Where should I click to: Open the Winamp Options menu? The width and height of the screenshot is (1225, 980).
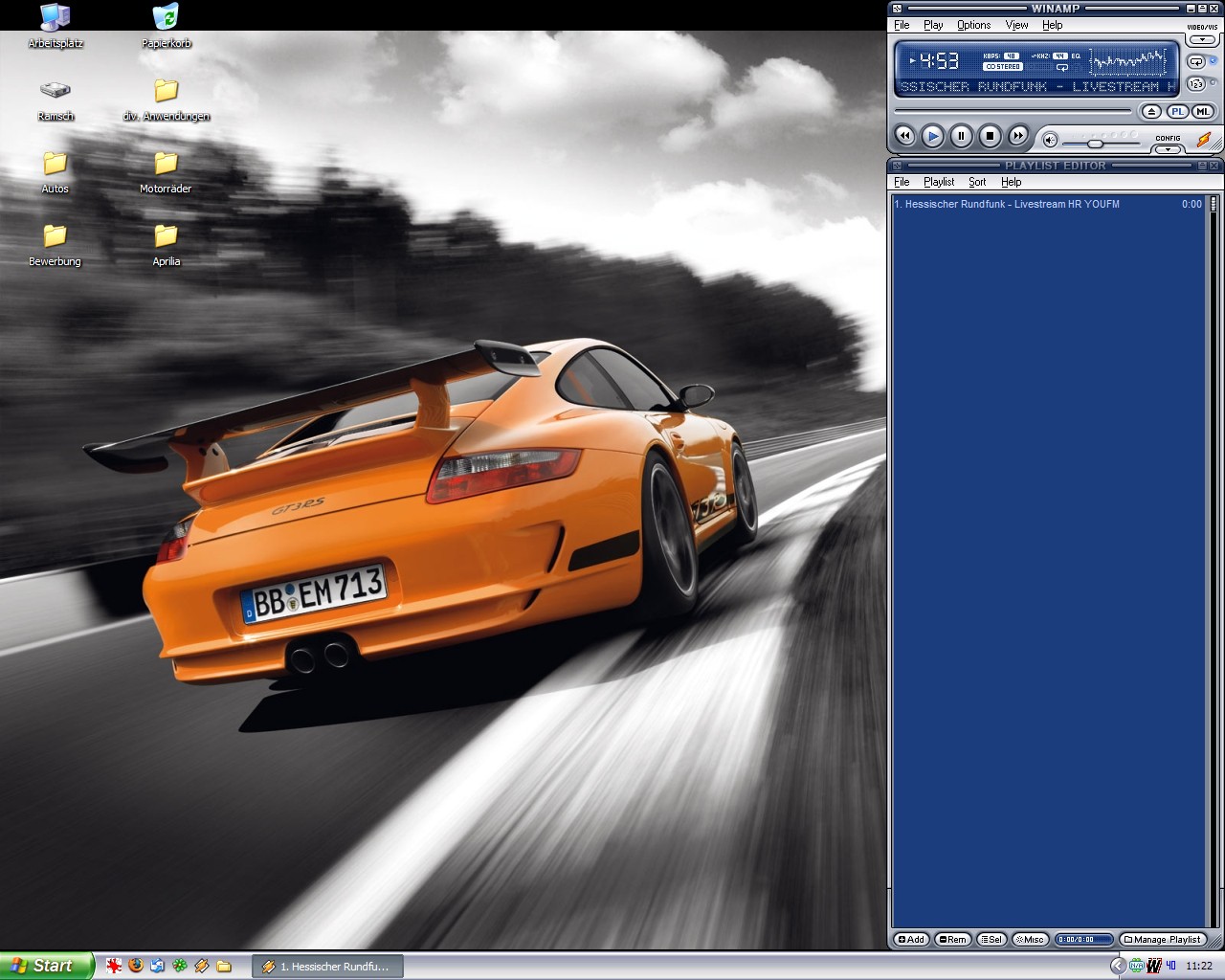pos(974,25)
